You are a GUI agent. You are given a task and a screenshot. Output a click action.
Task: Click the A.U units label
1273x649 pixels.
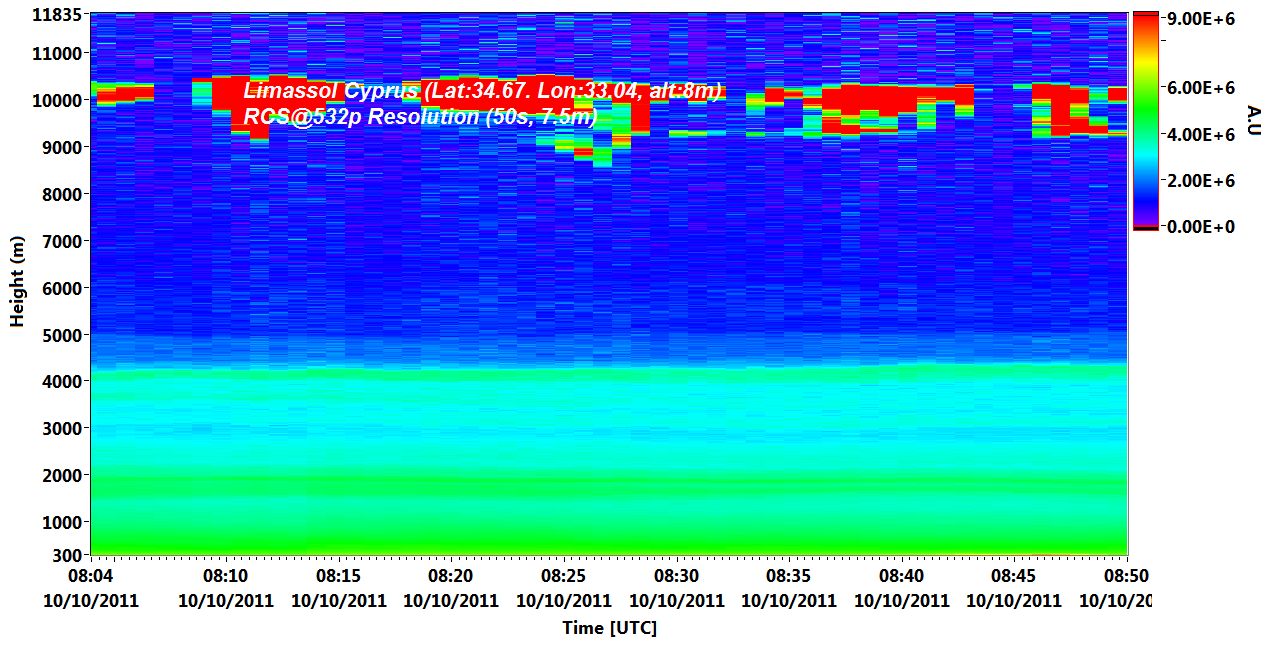coord(1254,120)
